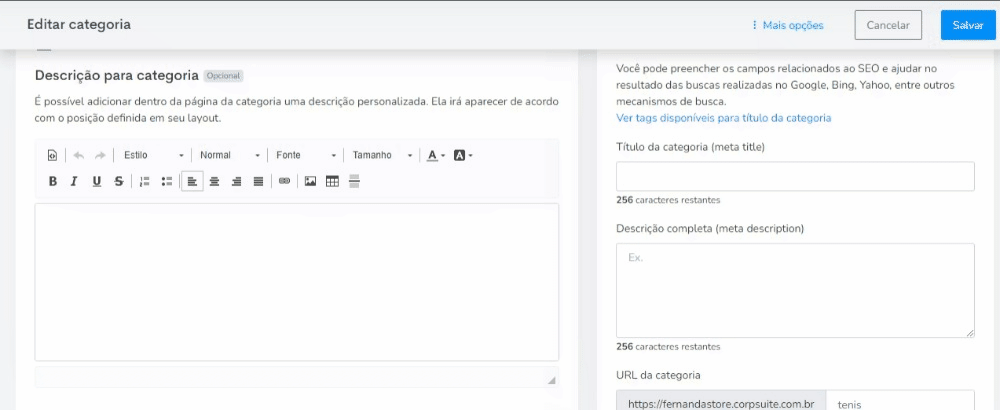The image size is (1000, 410).
Task: Insert a horizontal line
Action: click(x=355, y=182)
